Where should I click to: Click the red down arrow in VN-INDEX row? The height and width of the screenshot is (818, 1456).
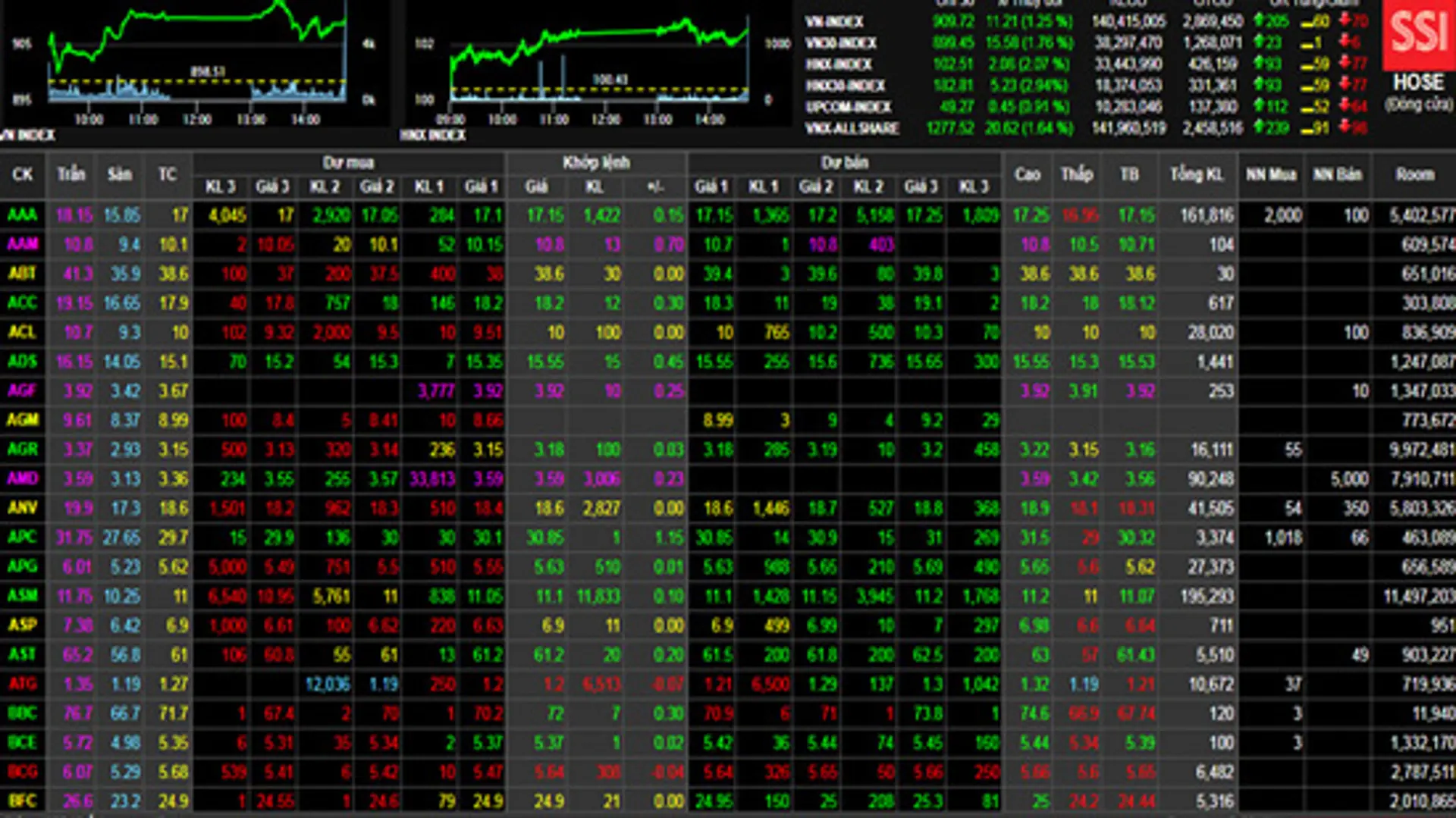click(x=1343, y=21)
